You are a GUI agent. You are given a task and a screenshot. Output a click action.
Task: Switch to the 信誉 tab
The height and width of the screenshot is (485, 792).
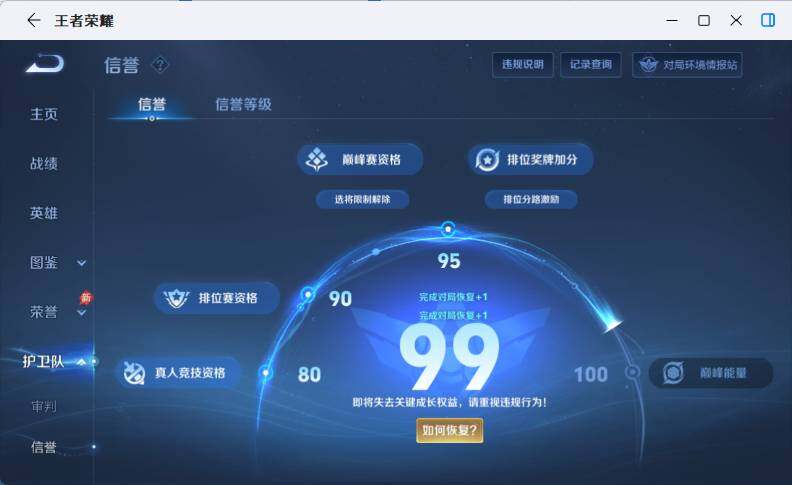coord(152,105)
